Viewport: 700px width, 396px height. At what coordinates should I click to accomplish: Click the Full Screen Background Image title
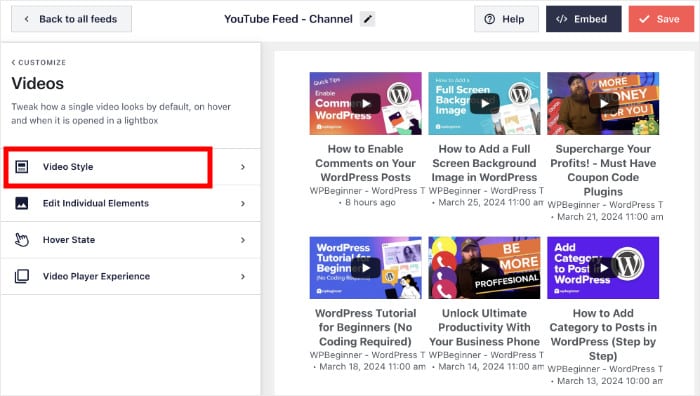tap(484, 163)
